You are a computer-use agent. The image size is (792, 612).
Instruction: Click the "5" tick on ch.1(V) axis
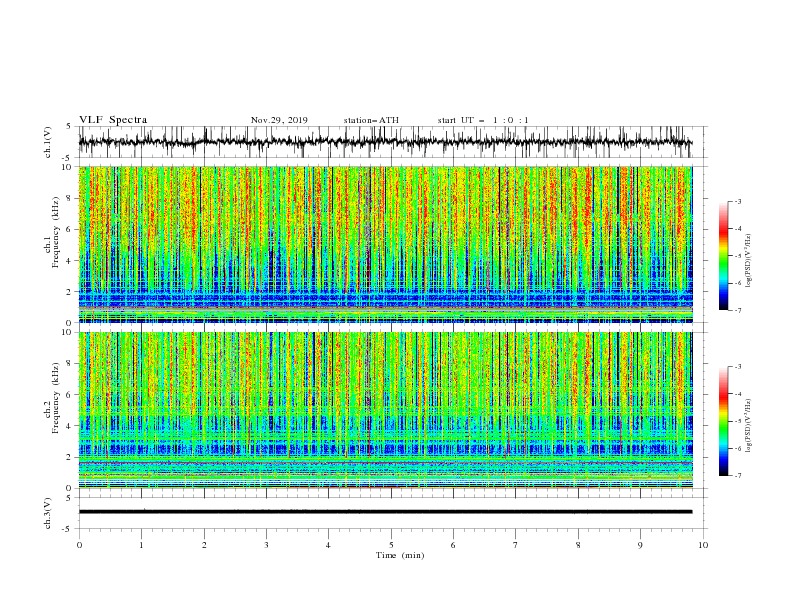pos(70,126)
